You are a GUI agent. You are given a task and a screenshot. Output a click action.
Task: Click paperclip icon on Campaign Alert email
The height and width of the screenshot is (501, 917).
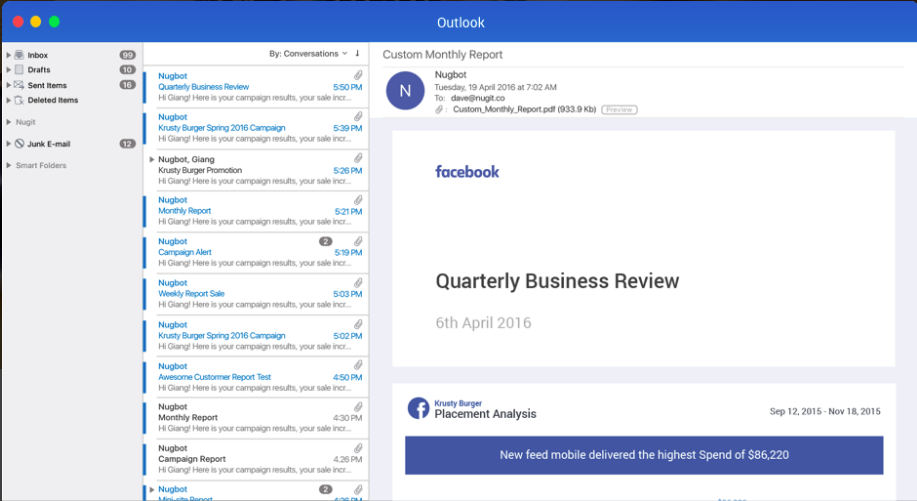pos(358,241)
